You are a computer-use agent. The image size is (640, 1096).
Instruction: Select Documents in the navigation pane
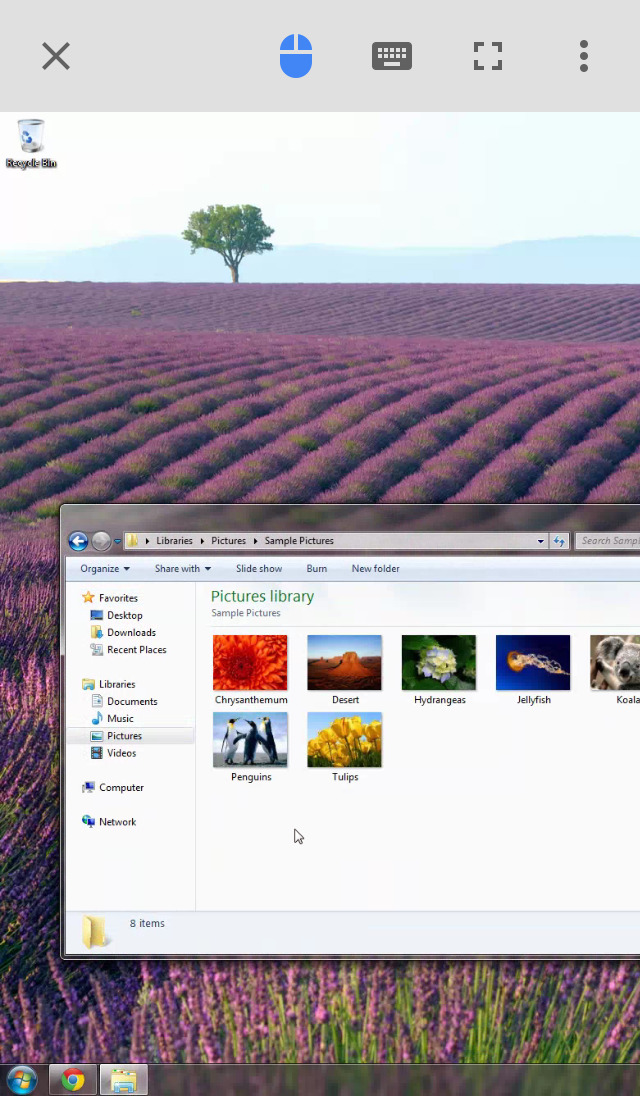132,701
